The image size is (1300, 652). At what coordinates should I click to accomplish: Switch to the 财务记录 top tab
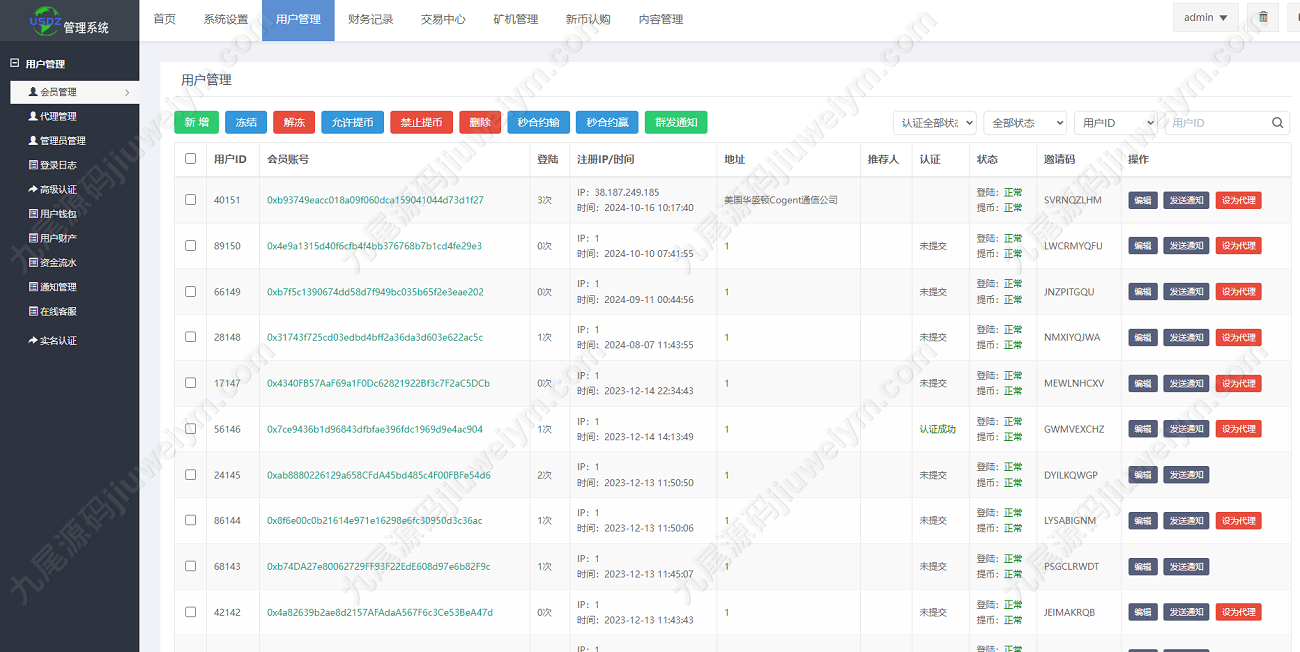point(371,19)
